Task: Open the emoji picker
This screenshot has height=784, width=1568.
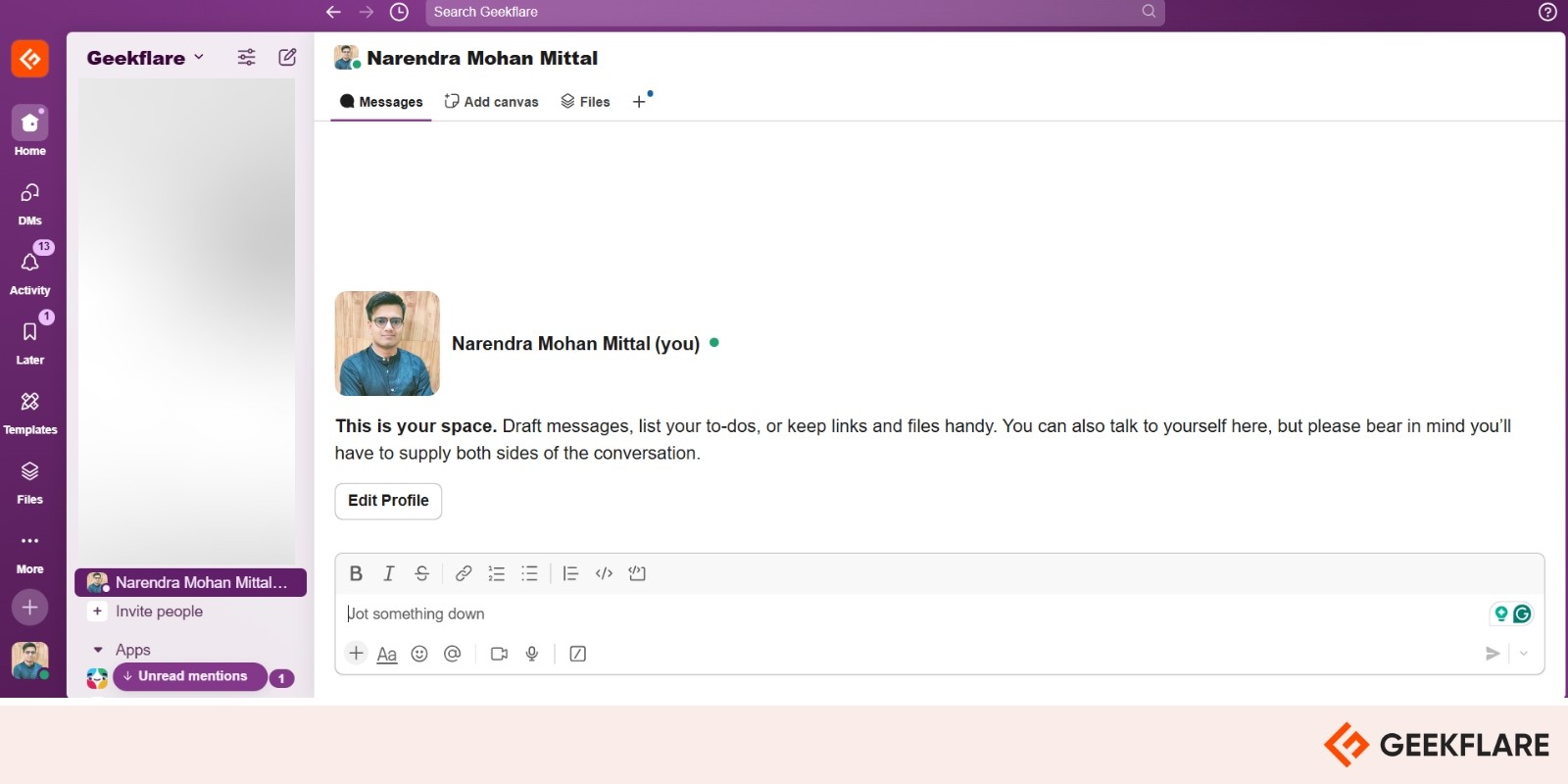Action: 419,654
